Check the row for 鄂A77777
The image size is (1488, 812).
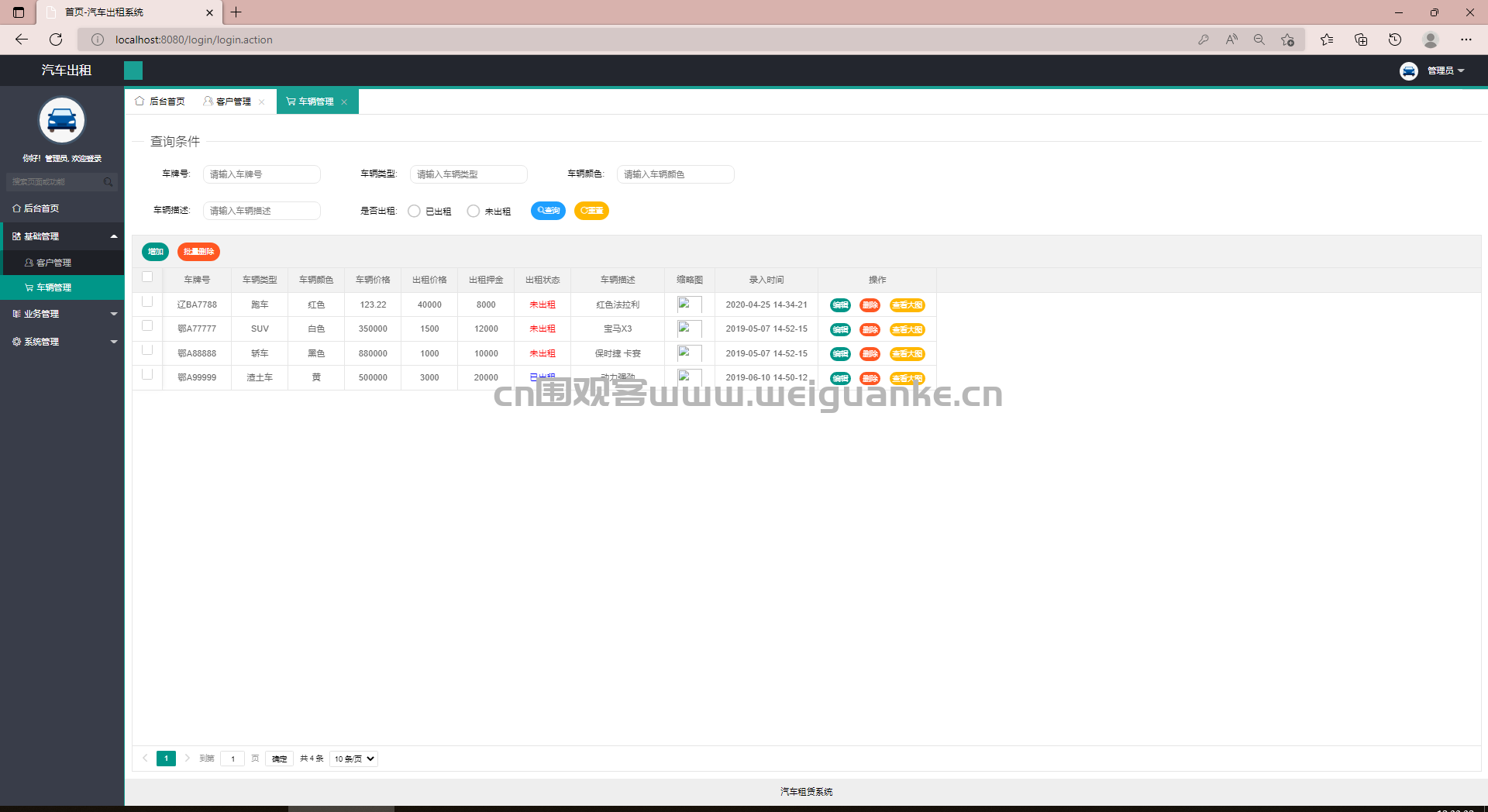pyautogui.click(x=147, y=326)
